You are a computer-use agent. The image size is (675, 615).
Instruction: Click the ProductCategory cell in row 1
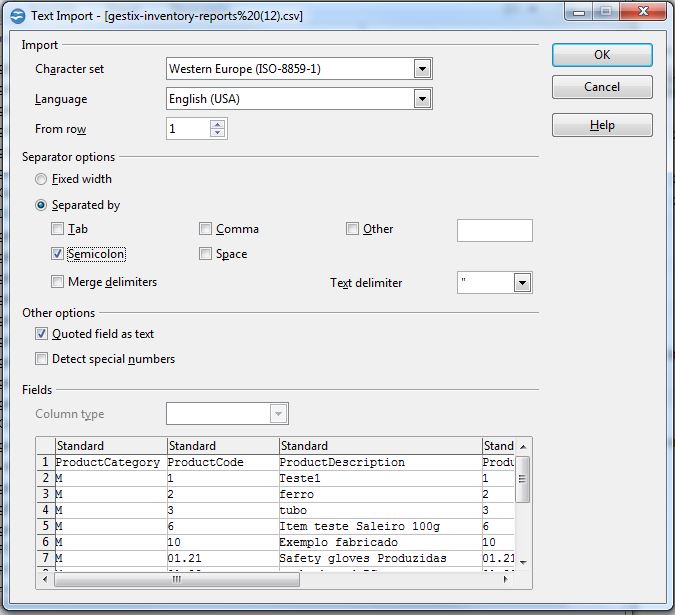click(x=111, y=463)
